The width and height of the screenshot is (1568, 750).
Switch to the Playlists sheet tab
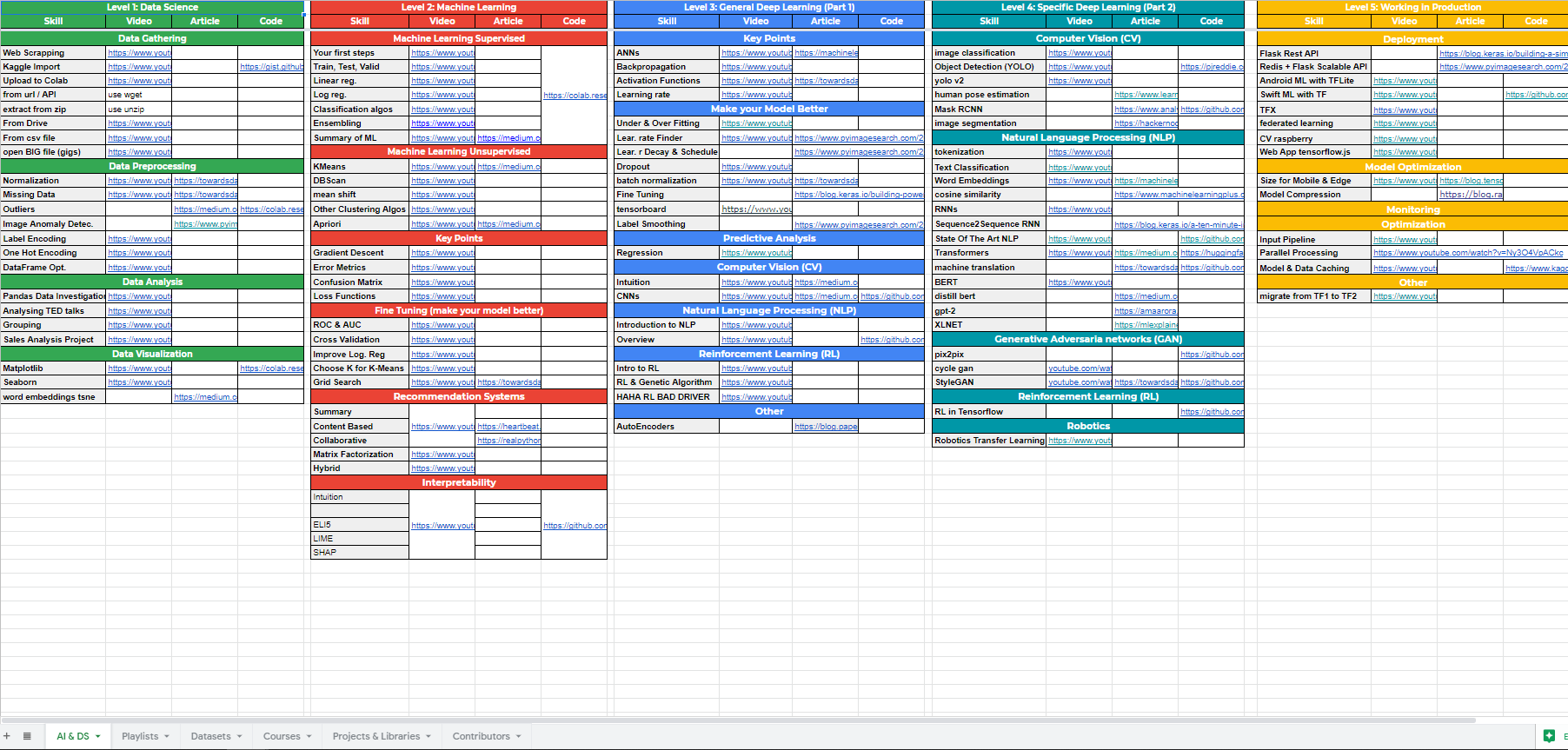(x=140, y=736)
